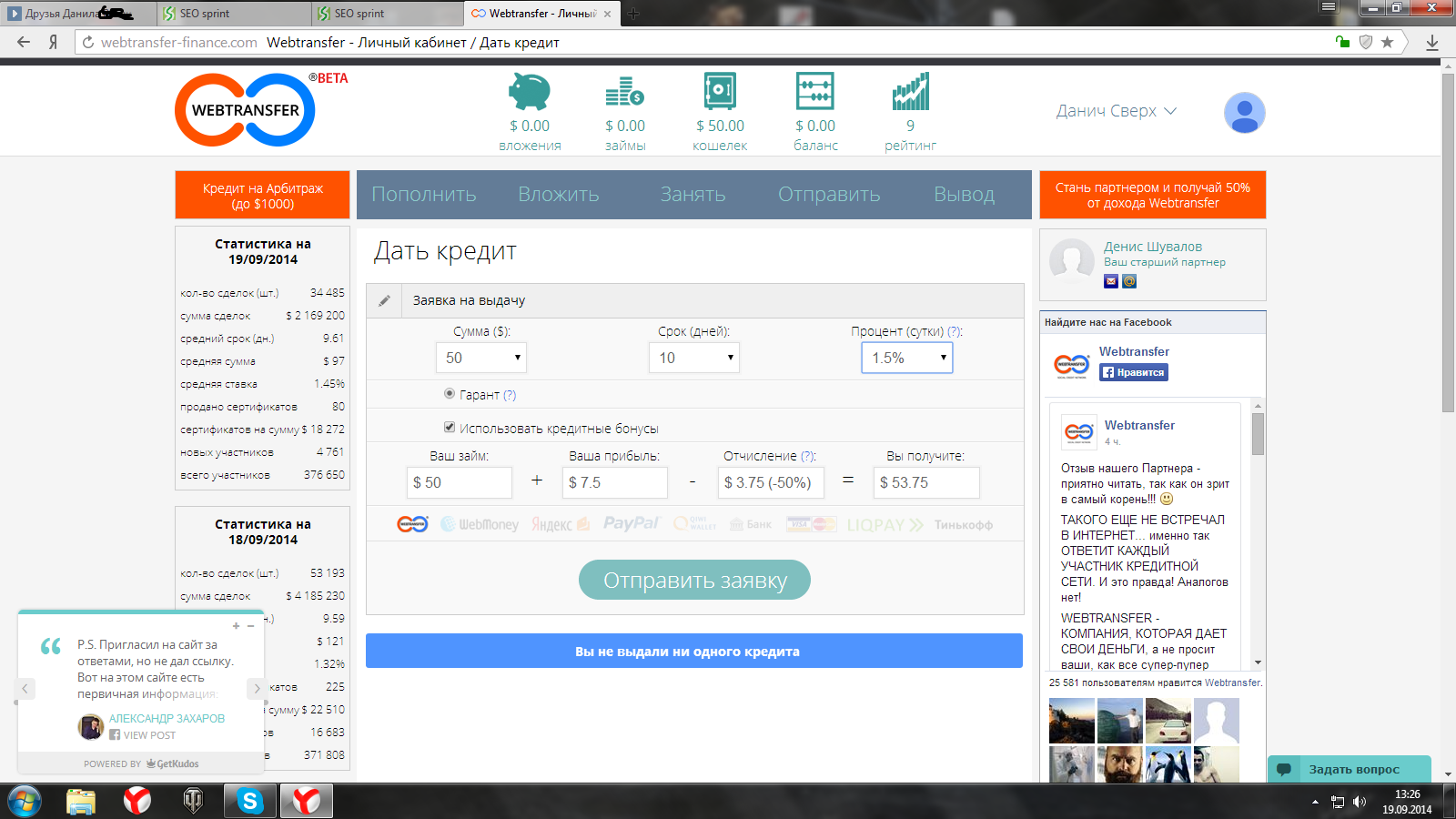Open the Отправить menu tab
Image resolution: width=1456 pixels, height=819 pixels.
[829, 195]
